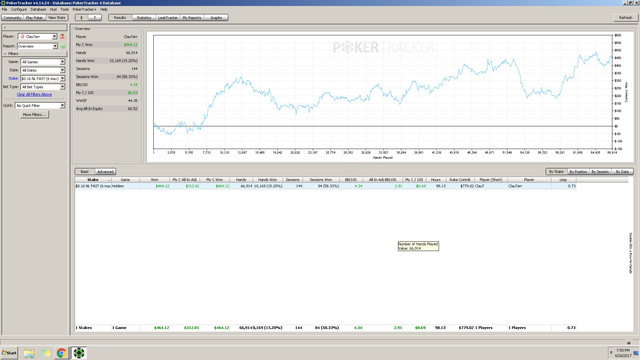
Task: Open the Game filter dropdown
Action: coord(42,62)
